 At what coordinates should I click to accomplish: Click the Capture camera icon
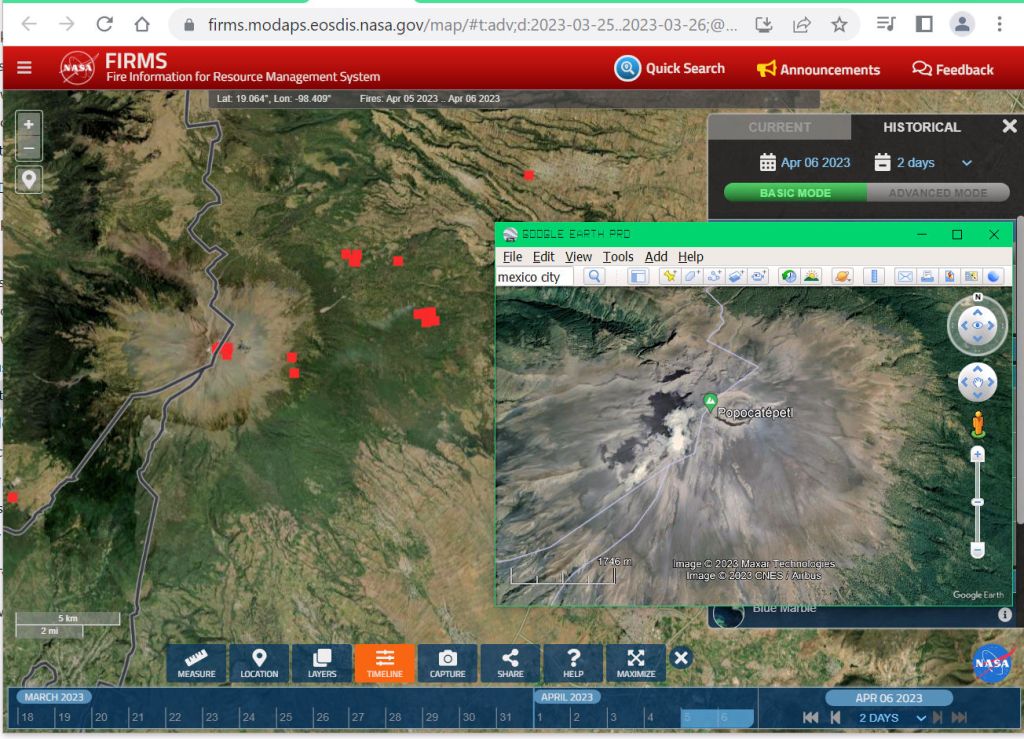click(447, 662)
